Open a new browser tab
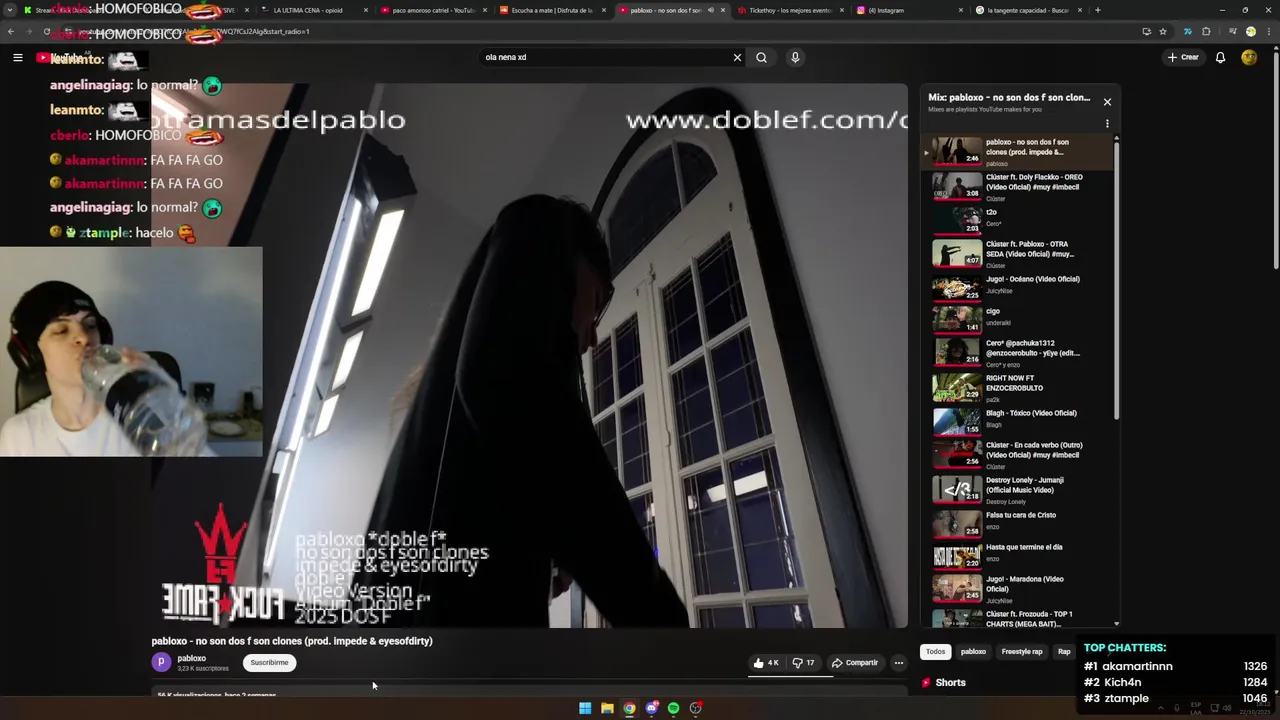 (x=1098, y=10)
